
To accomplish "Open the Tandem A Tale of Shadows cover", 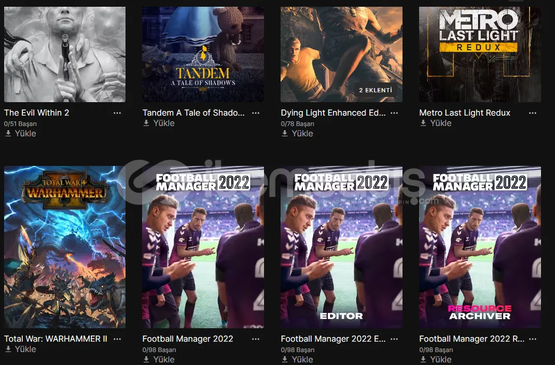I will [x=203, y=54].
